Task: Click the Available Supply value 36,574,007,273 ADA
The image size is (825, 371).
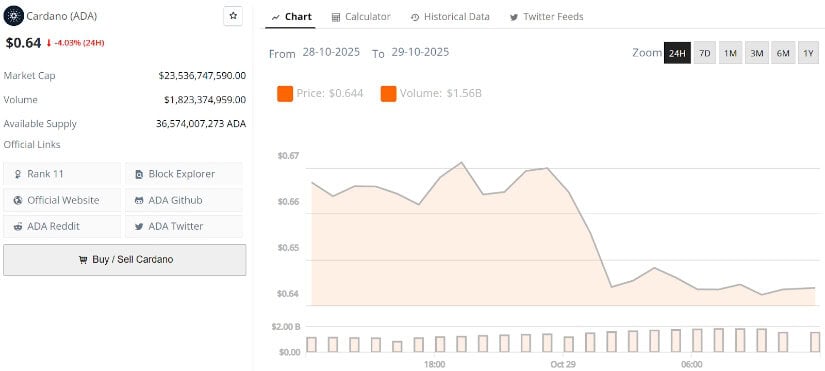Action: [201, 124]
